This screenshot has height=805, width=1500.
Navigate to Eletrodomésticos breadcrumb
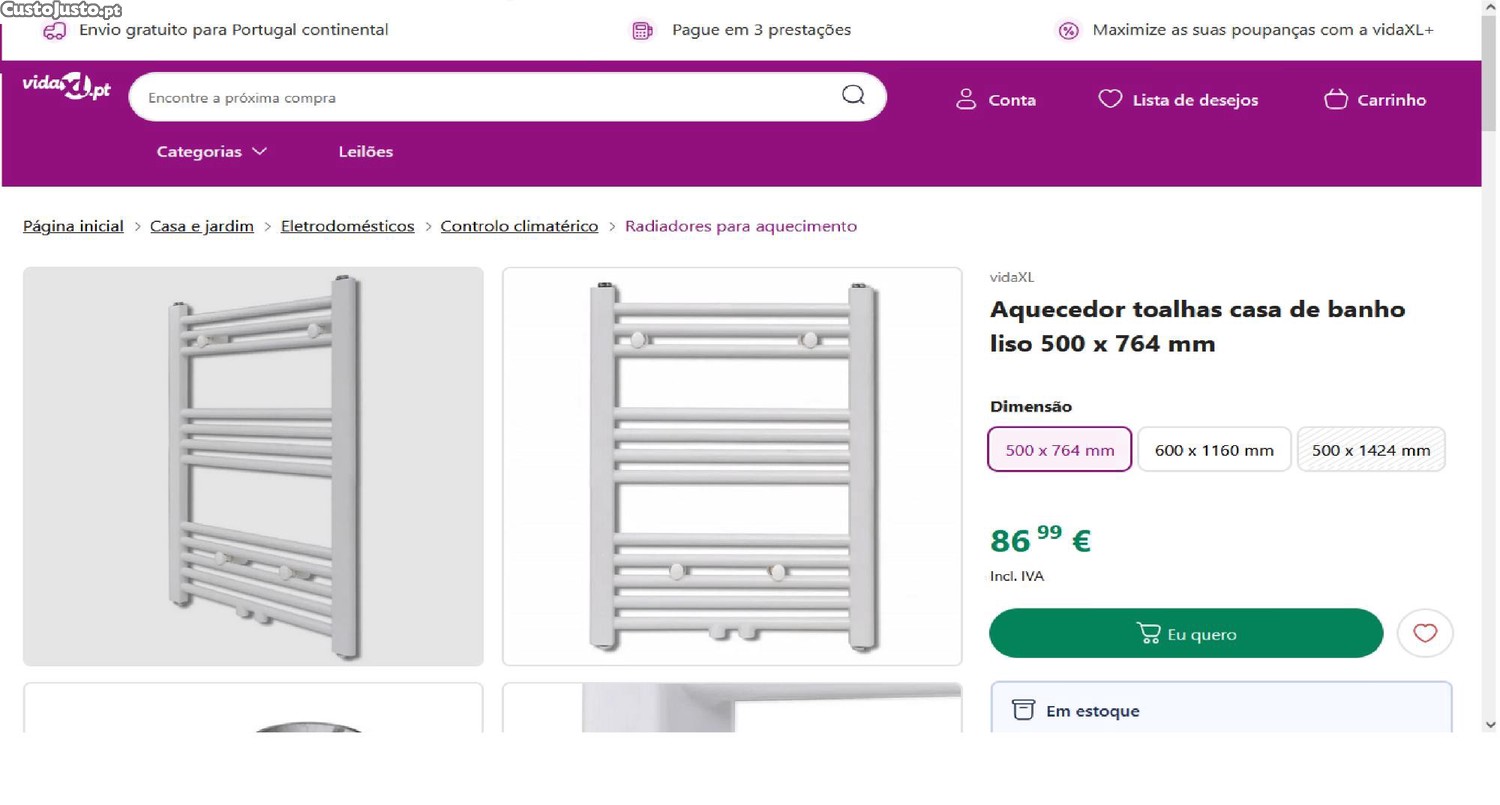[x=347, y=226]
